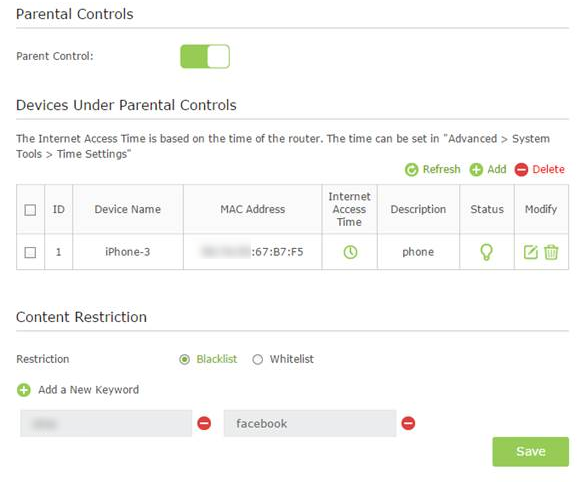Screen dimensions: 581x482
Task: Delete iPhone-3 entry using trash icon
Action: point(551,252)
